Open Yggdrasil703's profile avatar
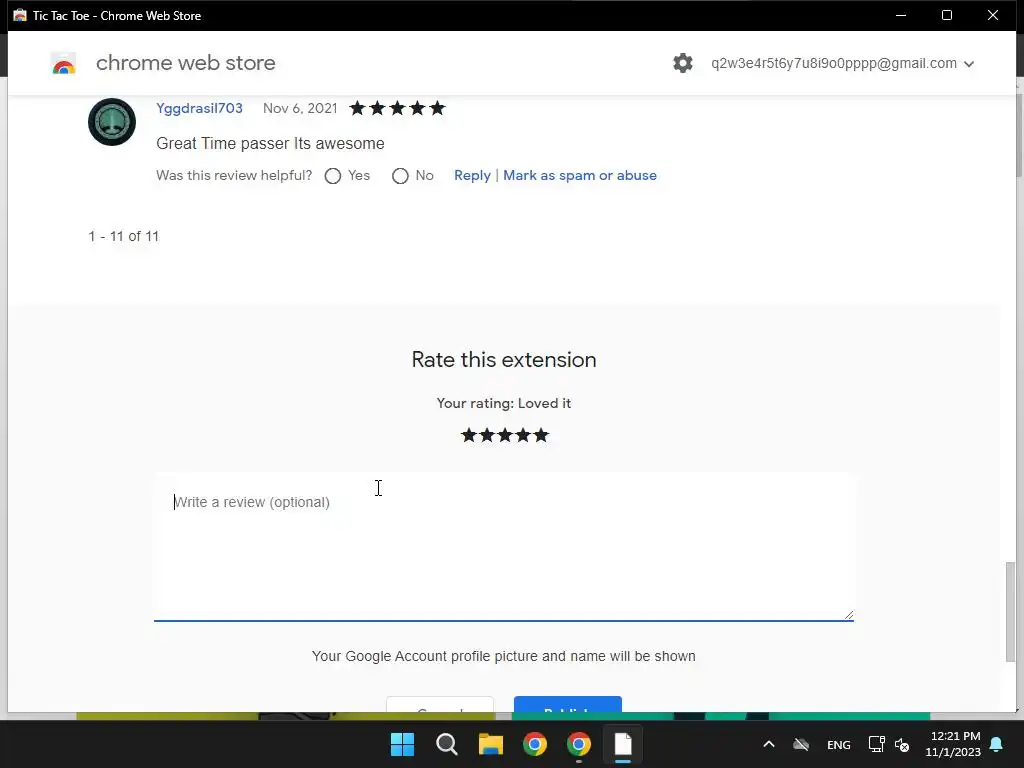The width and height of the screenshot is (1024, 768). 112,121
